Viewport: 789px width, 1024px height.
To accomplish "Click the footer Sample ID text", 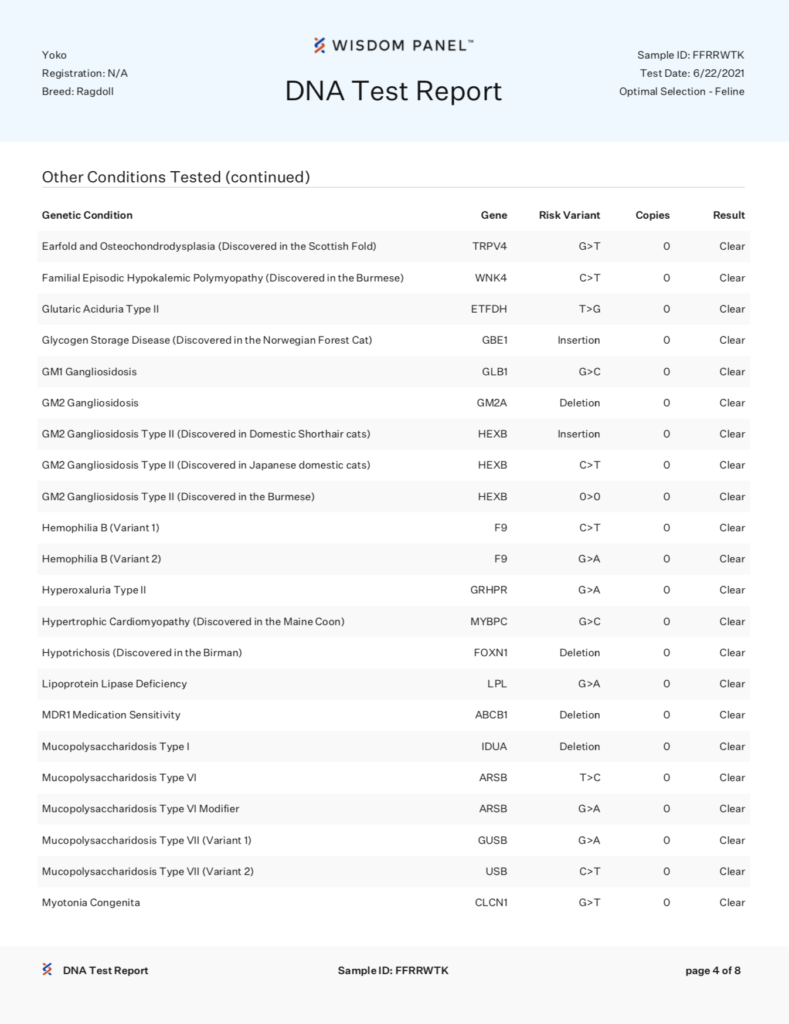I will click(x=393, y=970).
